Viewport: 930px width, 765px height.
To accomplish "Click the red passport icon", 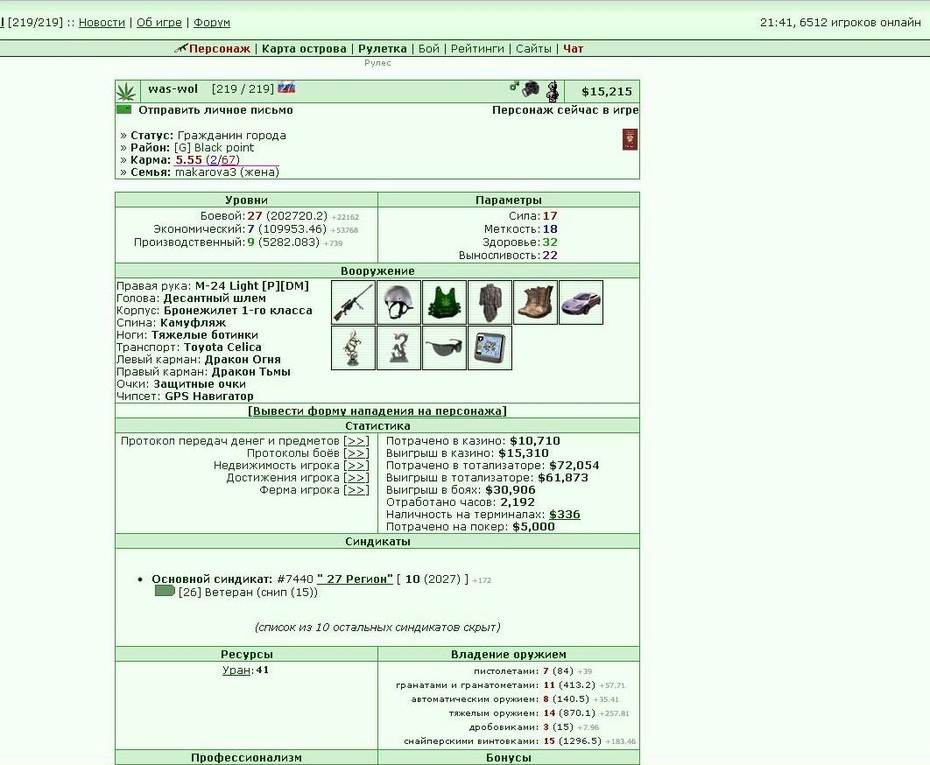I will point(630,139).
